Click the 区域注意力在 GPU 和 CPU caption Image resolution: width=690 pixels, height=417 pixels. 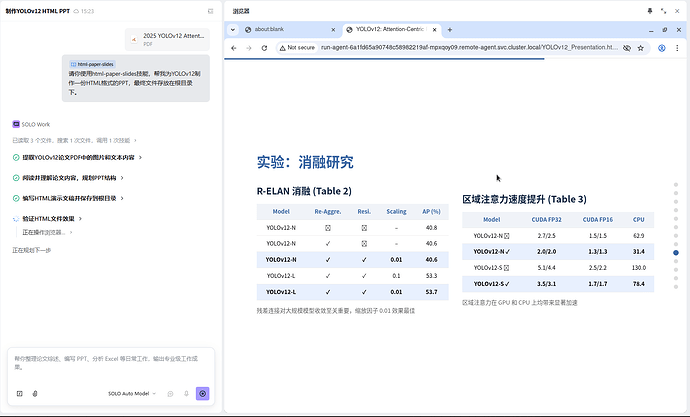(520, 303)
